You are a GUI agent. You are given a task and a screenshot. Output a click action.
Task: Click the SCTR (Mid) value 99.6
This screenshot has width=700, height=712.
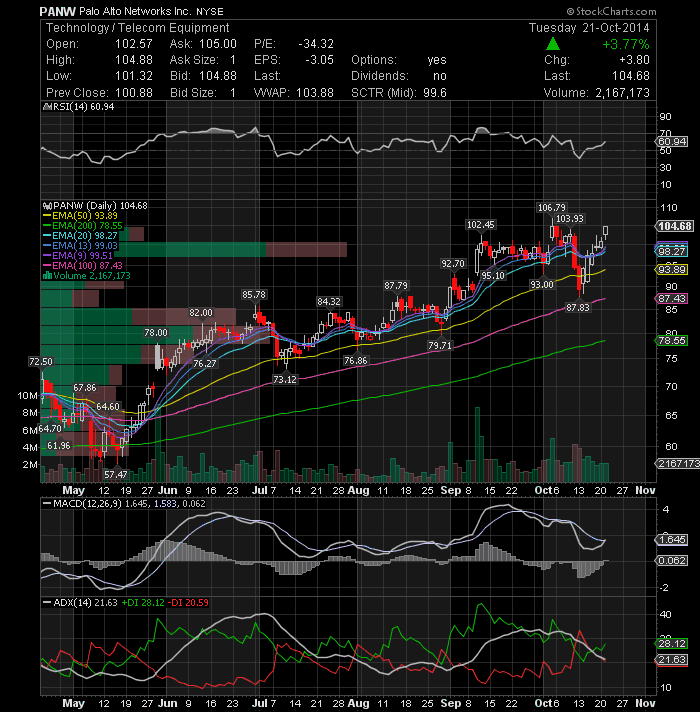(435, 93)
